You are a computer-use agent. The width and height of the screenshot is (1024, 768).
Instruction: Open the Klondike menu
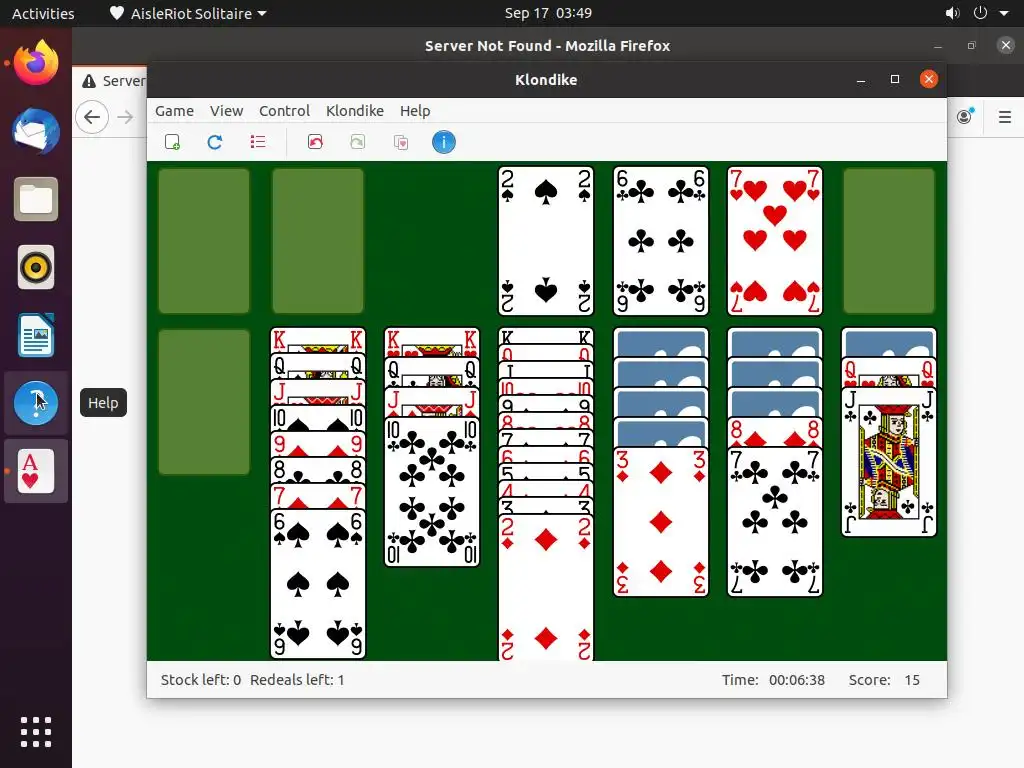click(355, 111)
